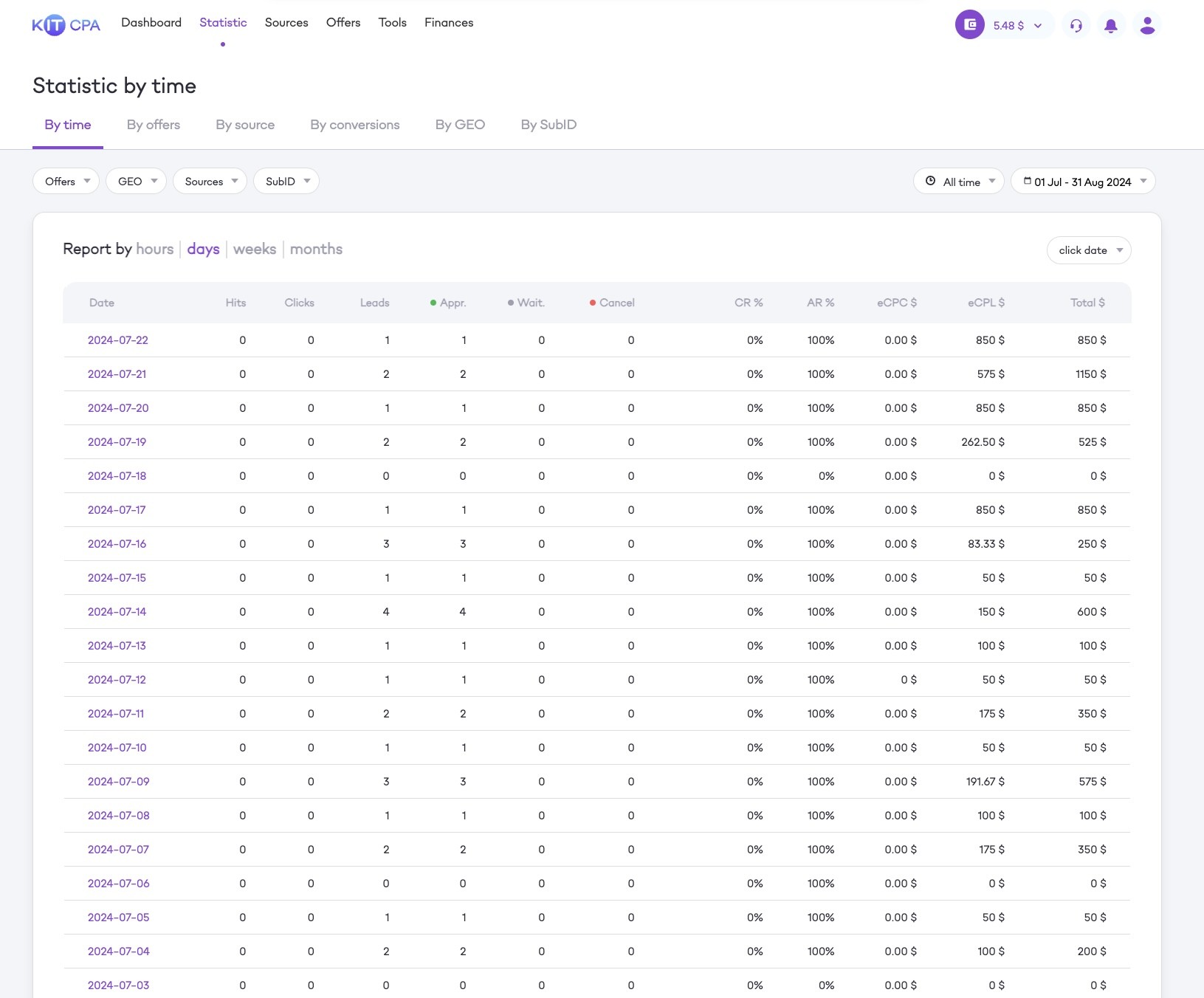Open the purple wallet balance icon
This screenshot has width=1204, height=998.
click(969, 24)
